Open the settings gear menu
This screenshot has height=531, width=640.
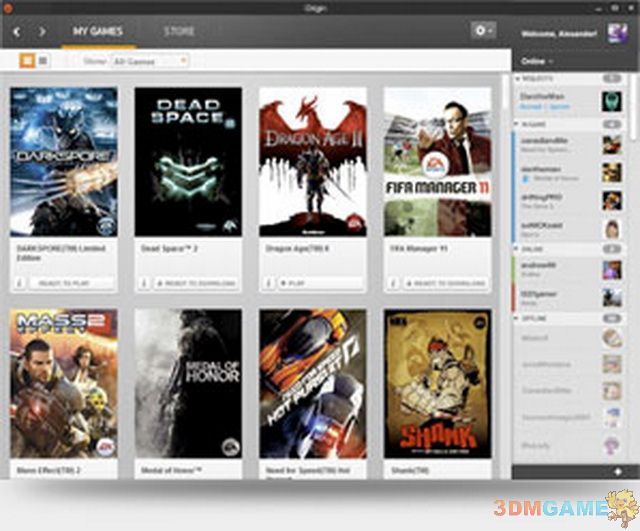point(483,31)
